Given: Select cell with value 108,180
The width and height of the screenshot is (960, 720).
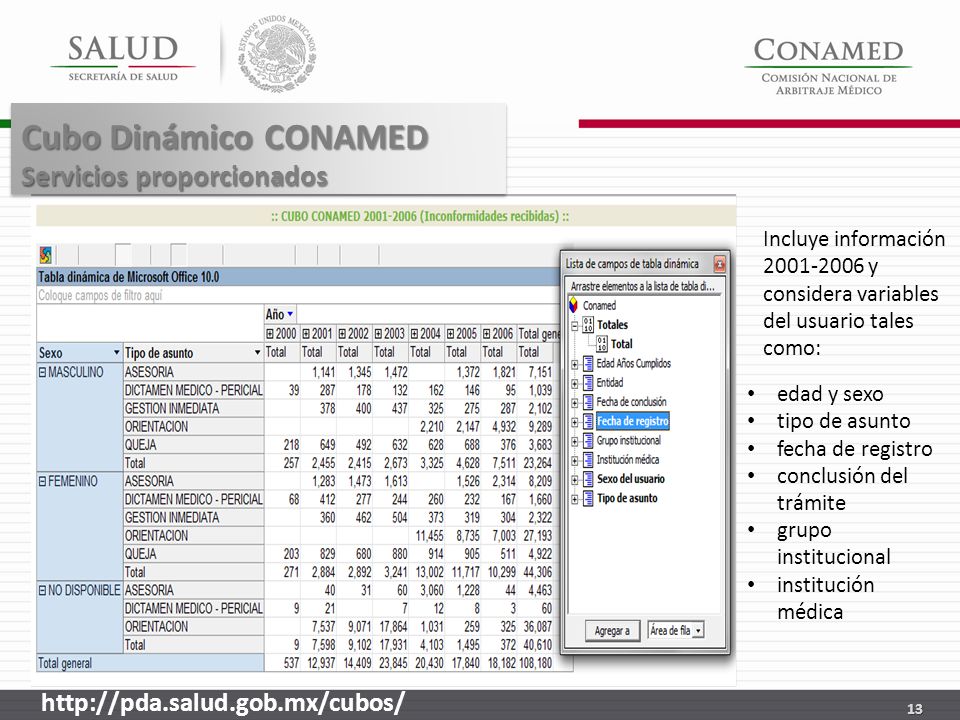Looking at the screenshot, I should click(535, 663).
